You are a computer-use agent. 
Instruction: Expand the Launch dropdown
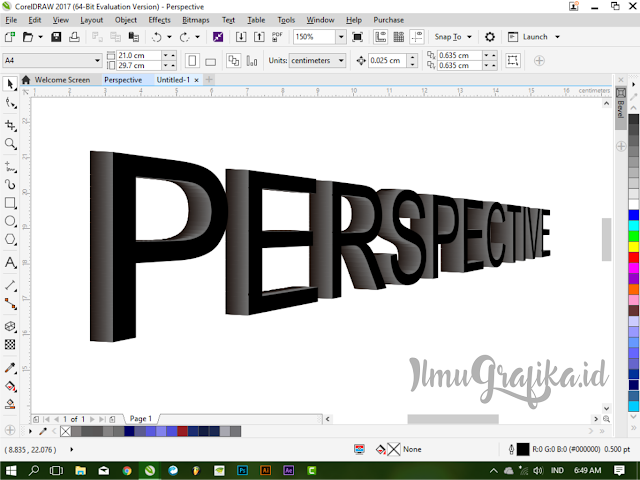point(557,37)
